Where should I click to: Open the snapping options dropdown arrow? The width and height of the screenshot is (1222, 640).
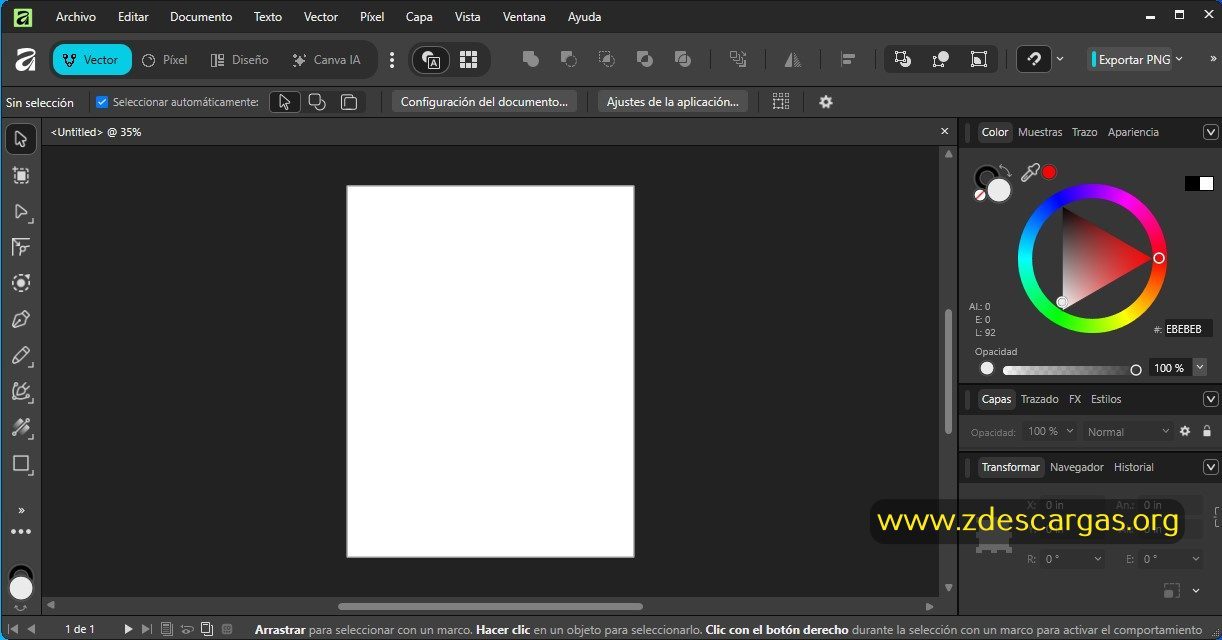click(1060, 60)
